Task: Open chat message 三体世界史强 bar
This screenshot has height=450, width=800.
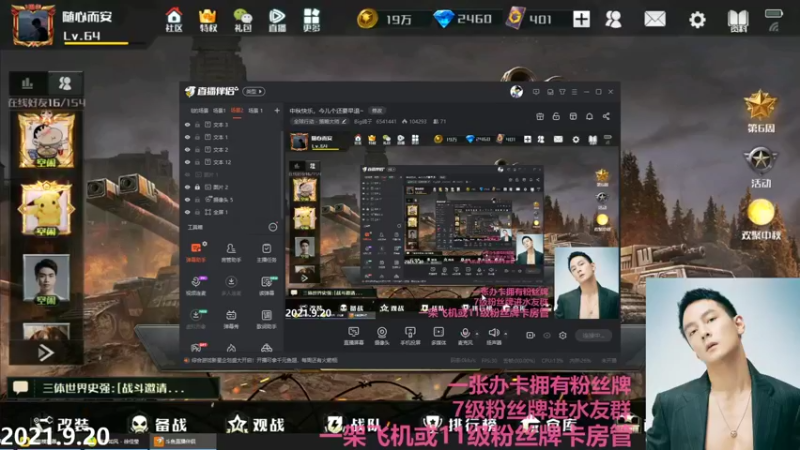Action: (x=113, y=388)
